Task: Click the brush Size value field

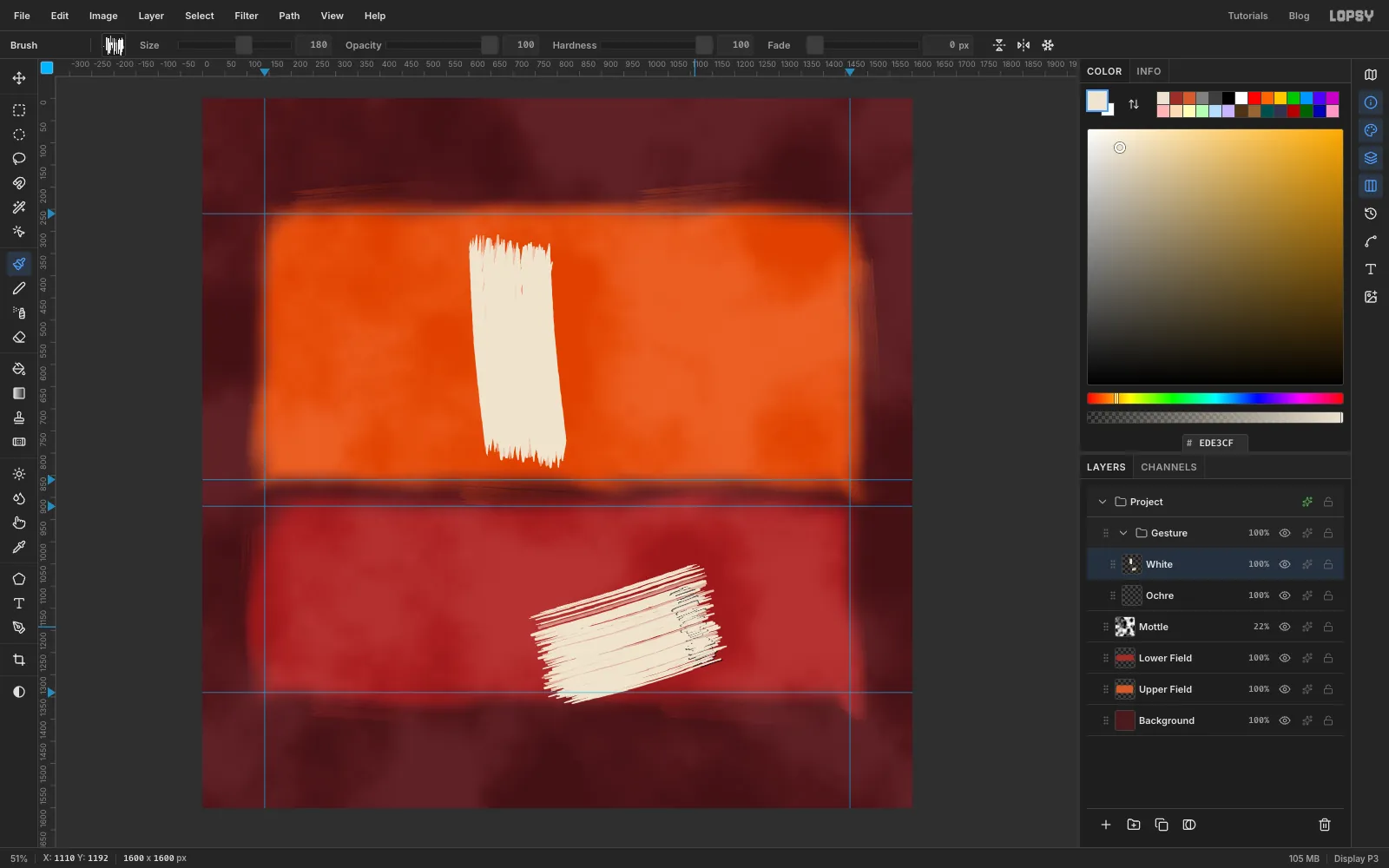Action: click(x=313, y=45)
